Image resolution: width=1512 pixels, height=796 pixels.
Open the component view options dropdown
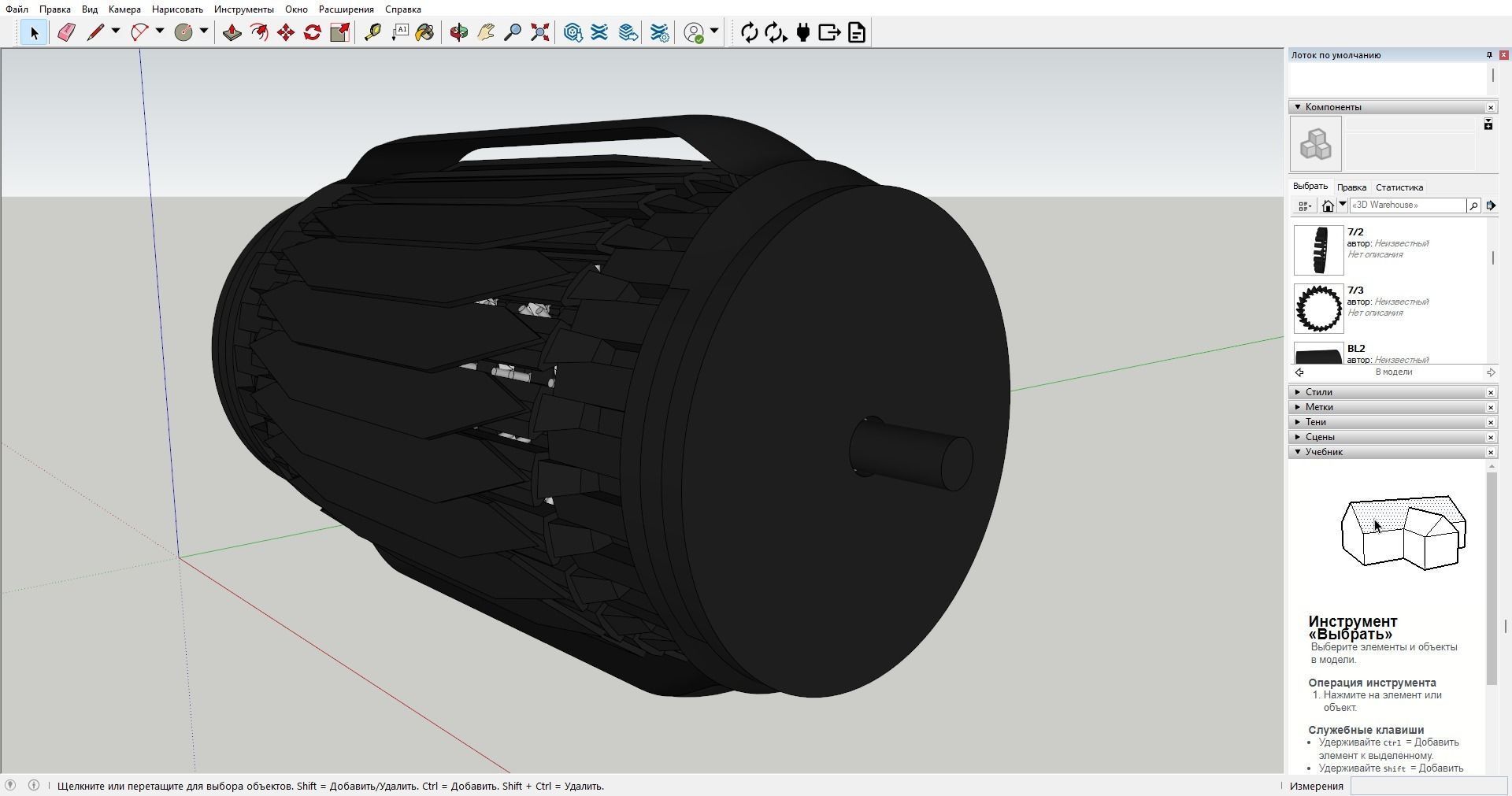1305,205
